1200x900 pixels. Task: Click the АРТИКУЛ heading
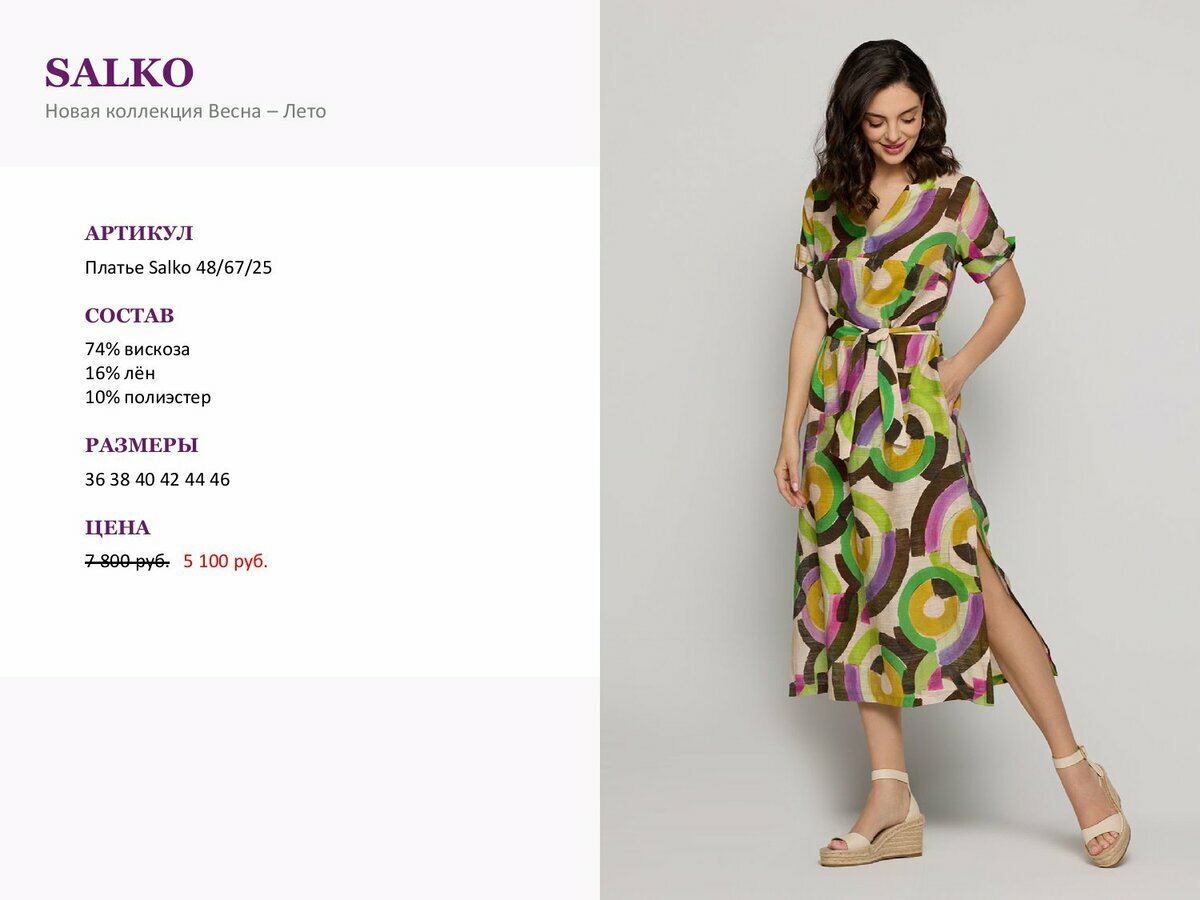point(139,234)
